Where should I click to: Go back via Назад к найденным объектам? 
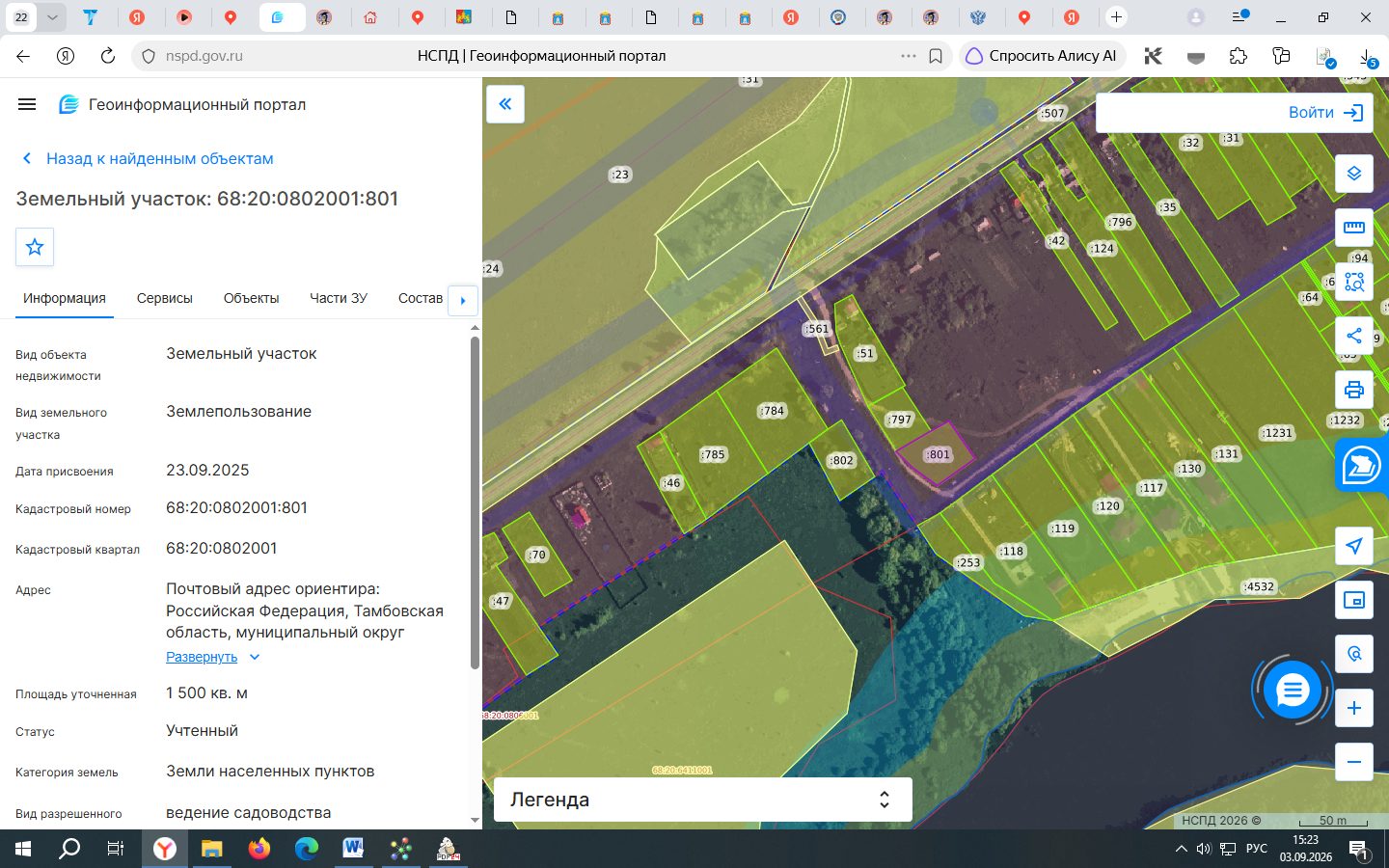coord(148,158)
